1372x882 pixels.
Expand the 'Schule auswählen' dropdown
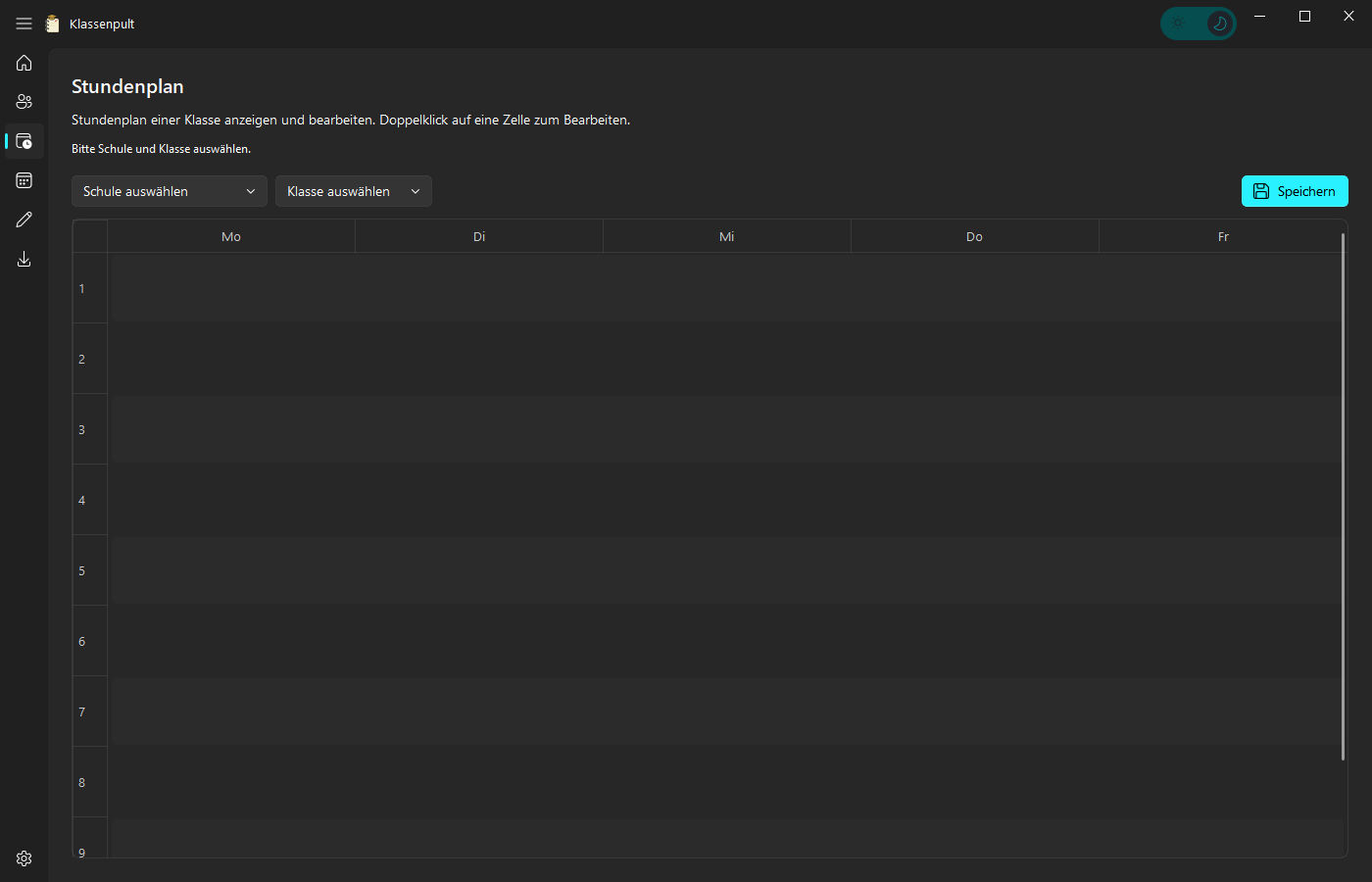(169, 191)
